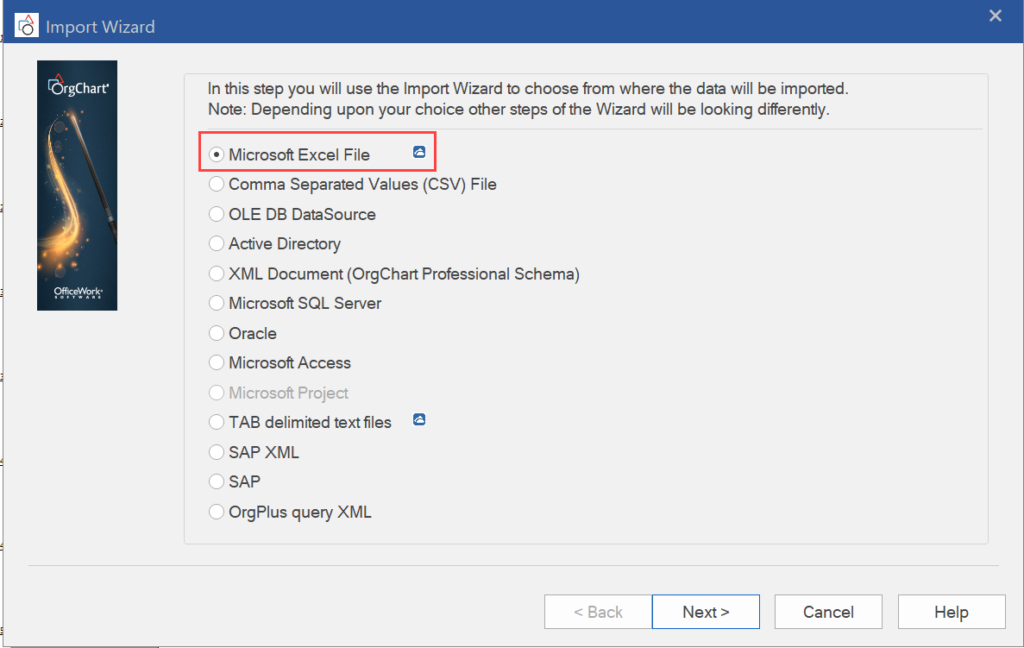
Task: Select the Microsoft Excel File radio button
Action: point(216,155)
